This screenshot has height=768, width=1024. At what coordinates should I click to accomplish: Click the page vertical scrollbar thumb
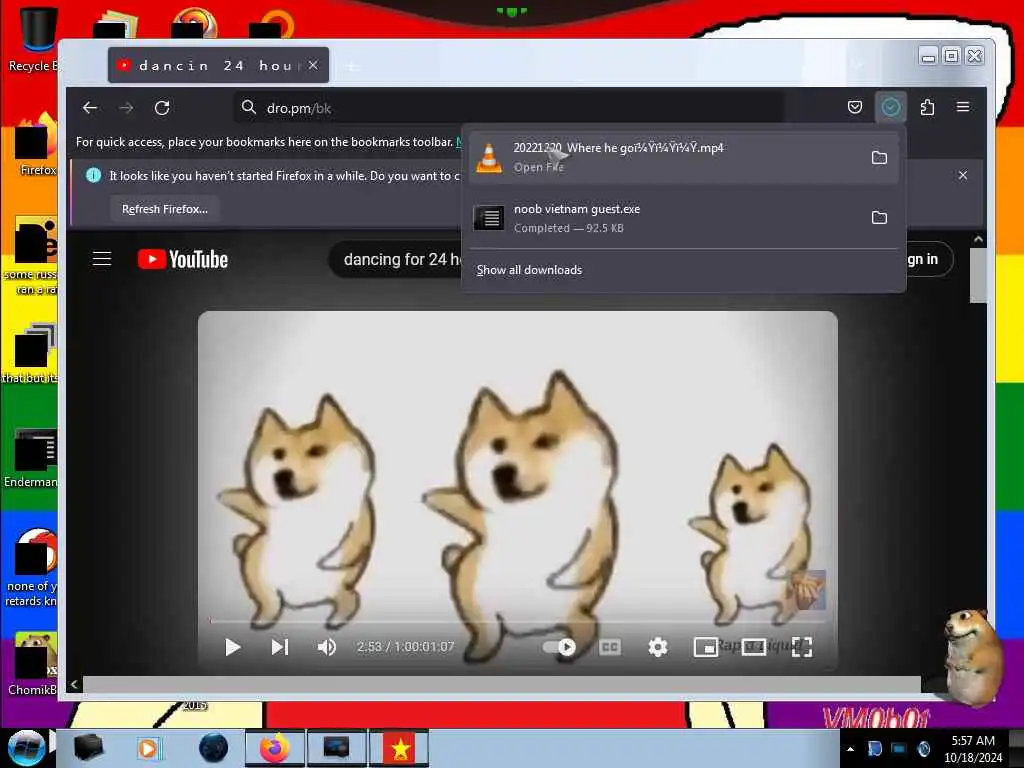[978, 275]
